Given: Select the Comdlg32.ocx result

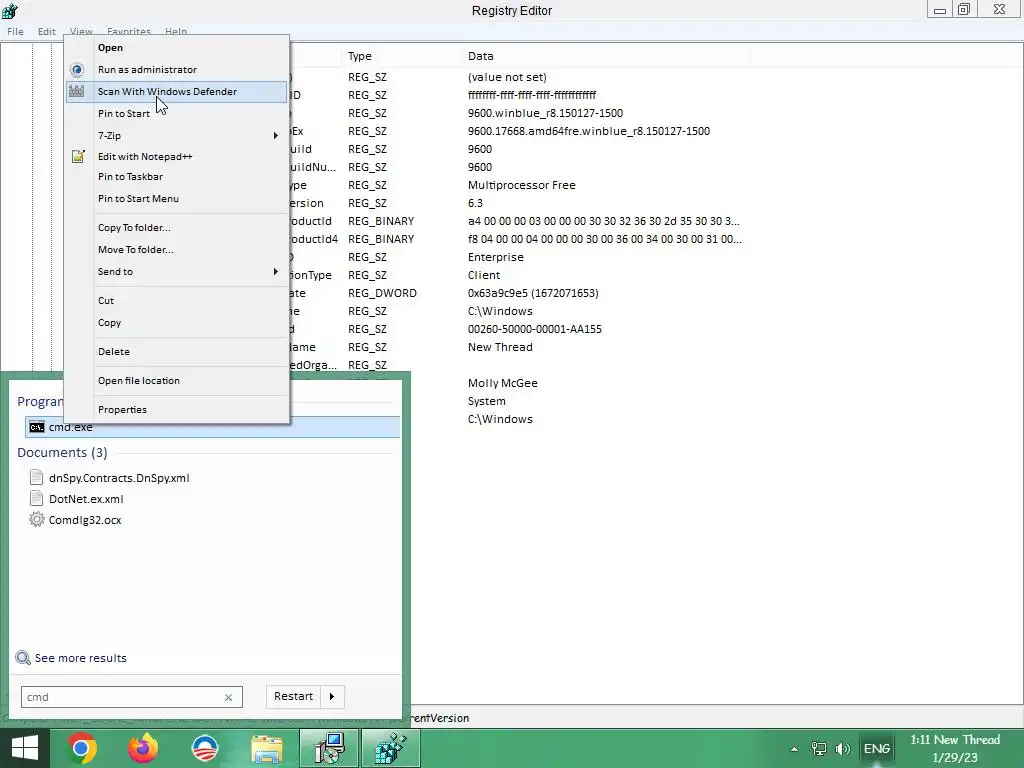Looking at the screenshot, I should (85, 520).
